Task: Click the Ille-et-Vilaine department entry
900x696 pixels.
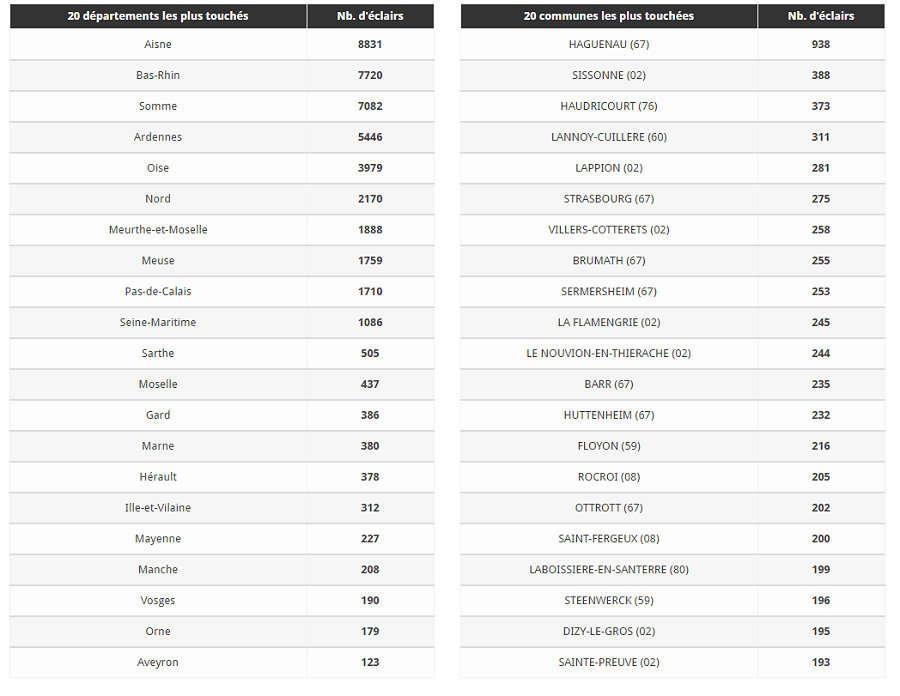Action: [158, 508]
